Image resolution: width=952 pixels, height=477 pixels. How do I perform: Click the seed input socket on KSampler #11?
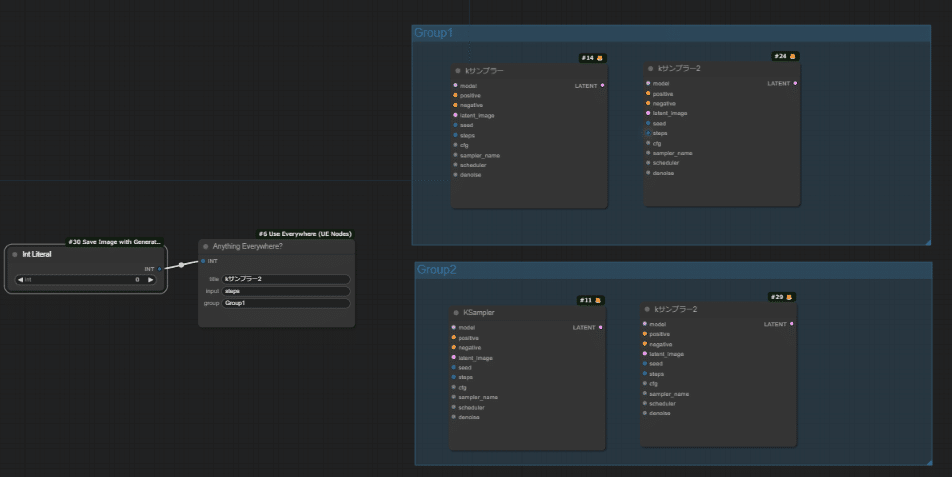(x=454, y=367)
